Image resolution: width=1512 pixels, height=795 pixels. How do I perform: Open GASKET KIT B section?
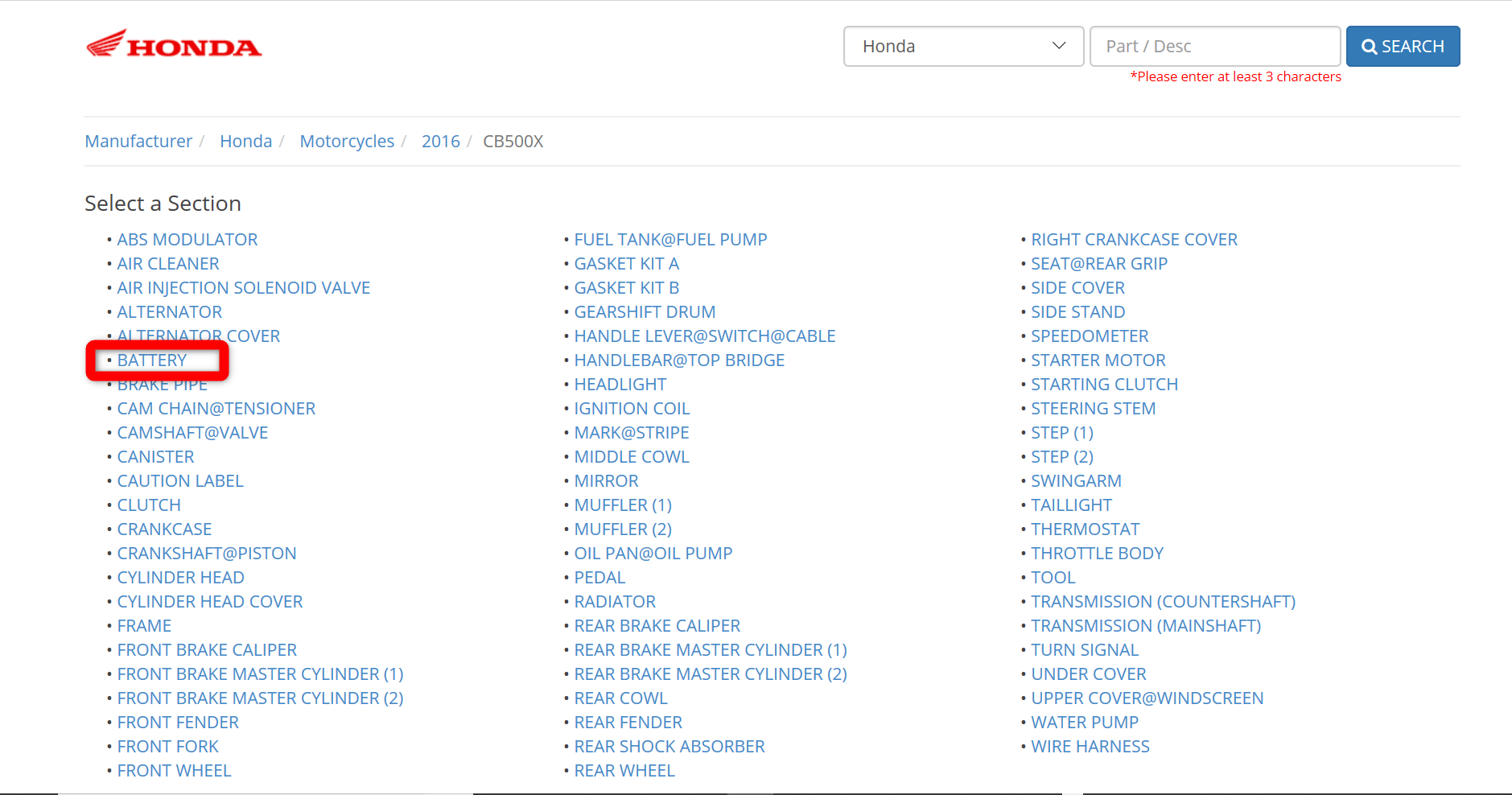click(627, 288)
